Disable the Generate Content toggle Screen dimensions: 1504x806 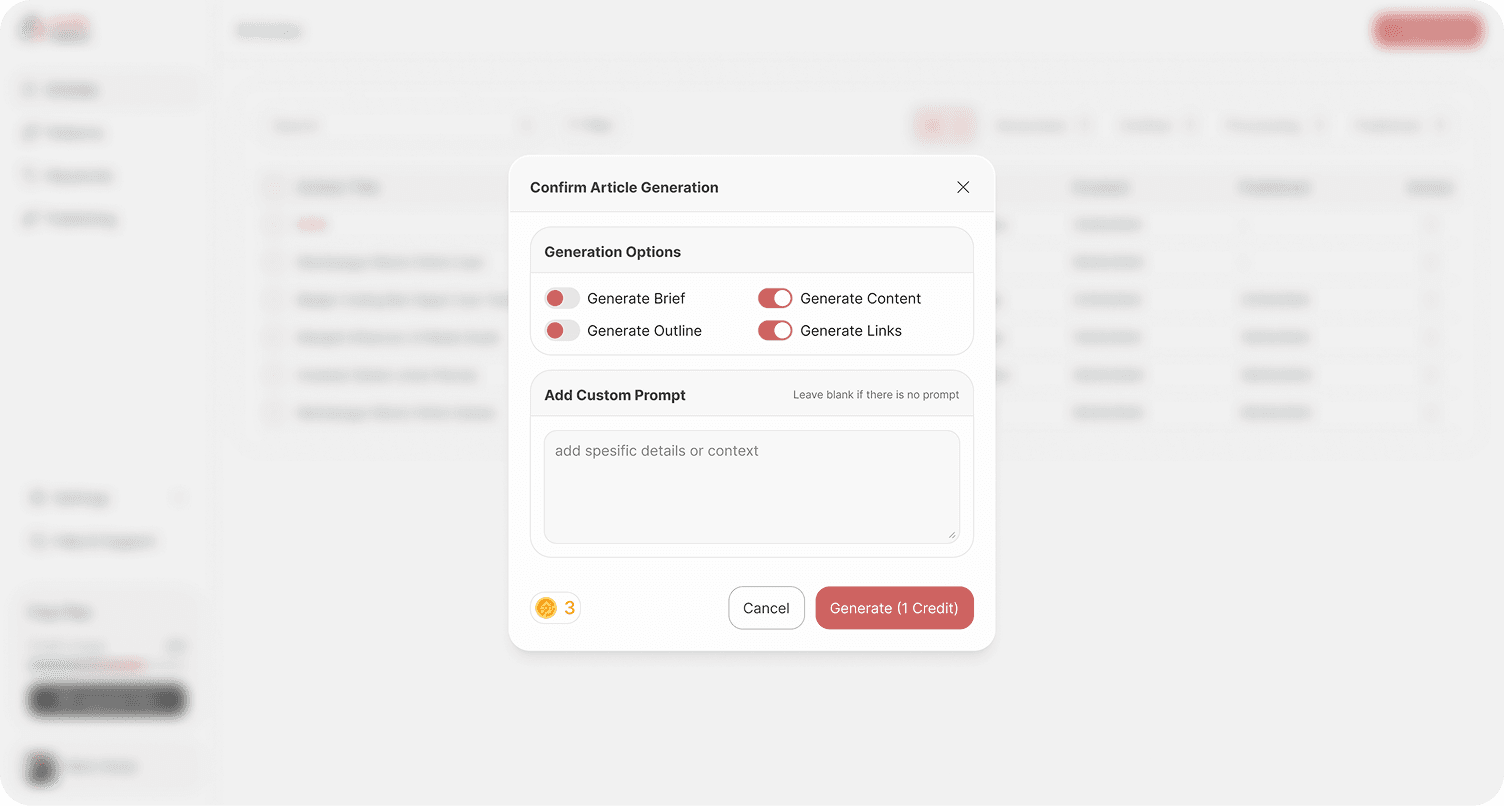775,298
